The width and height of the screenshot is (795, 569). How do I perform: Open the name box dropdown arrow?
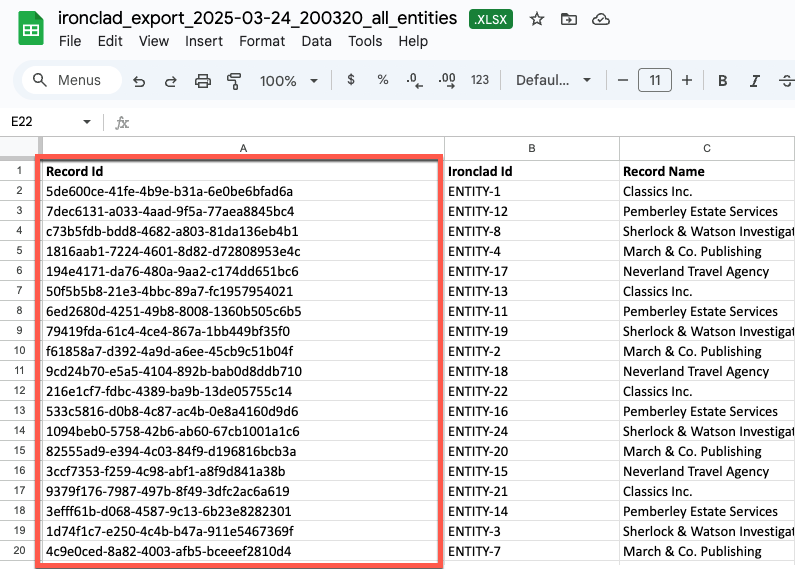pos(87,122)
